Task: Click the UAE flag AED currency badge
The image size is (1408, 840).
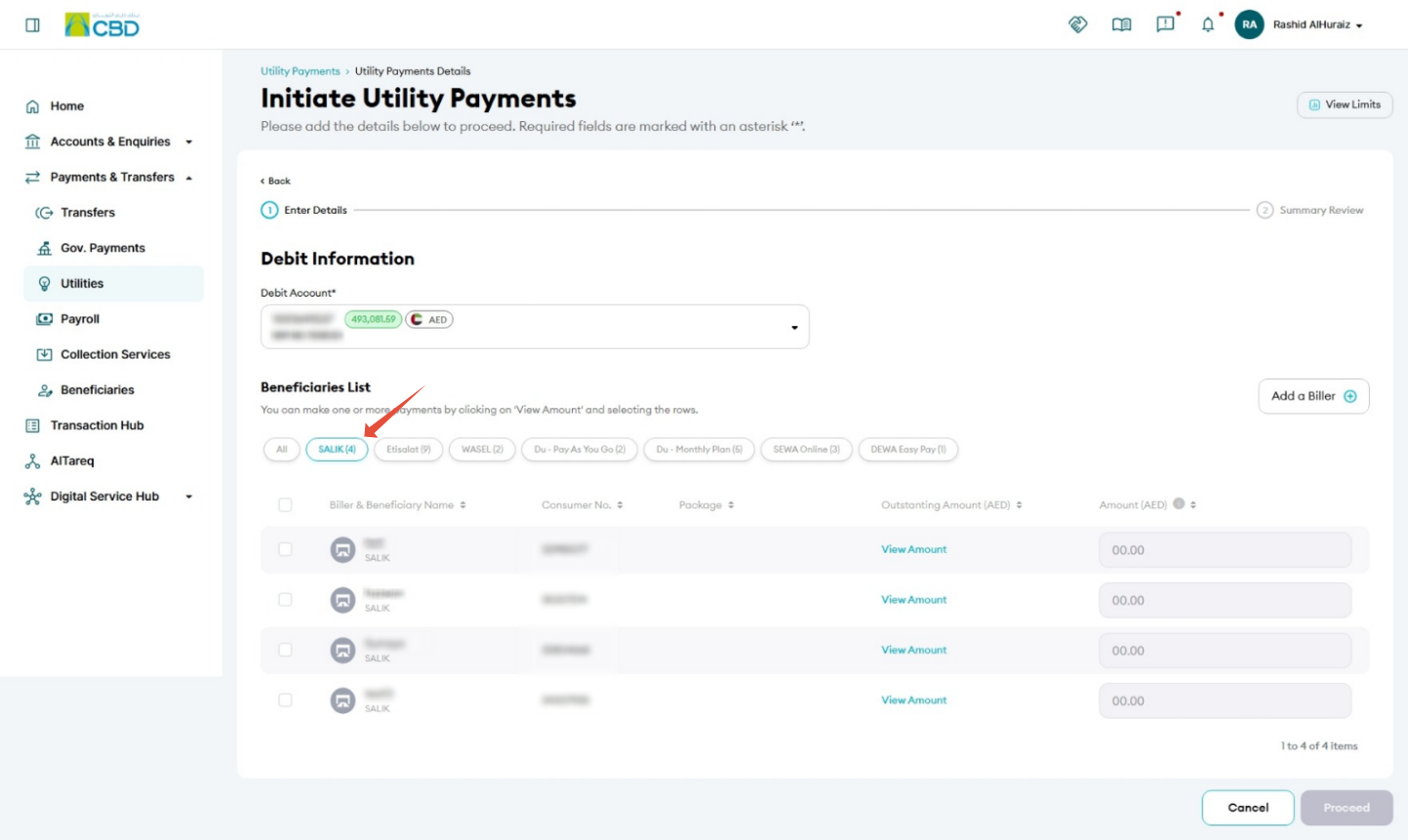Action: click(x=429, y=320)
